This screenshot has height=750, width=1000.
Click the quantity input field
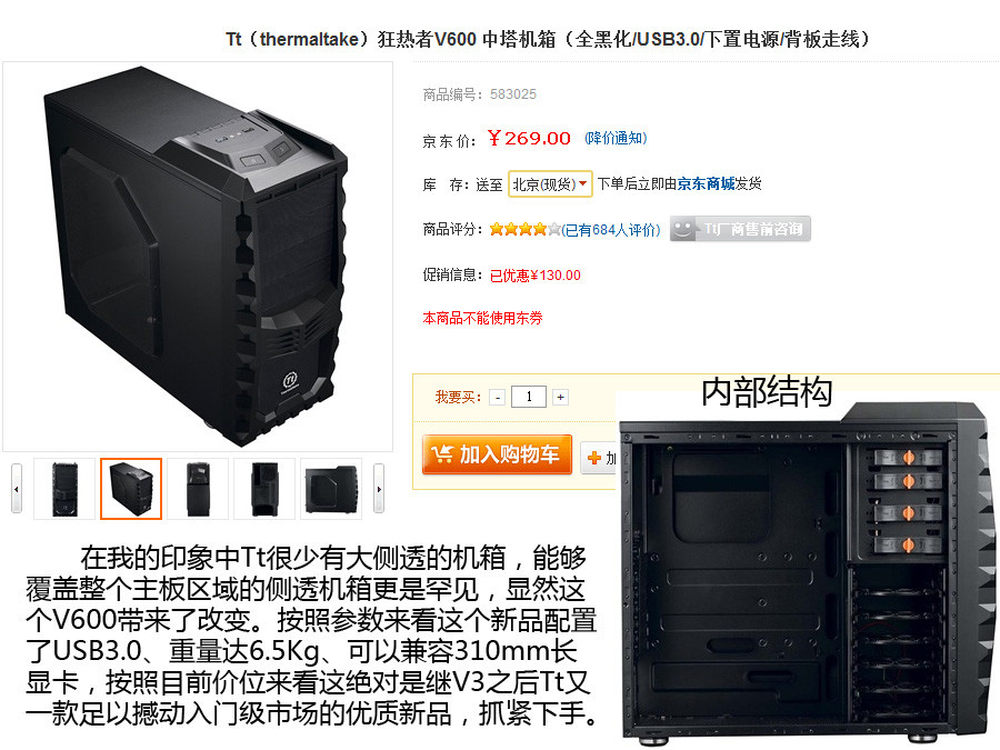point(529,397)
